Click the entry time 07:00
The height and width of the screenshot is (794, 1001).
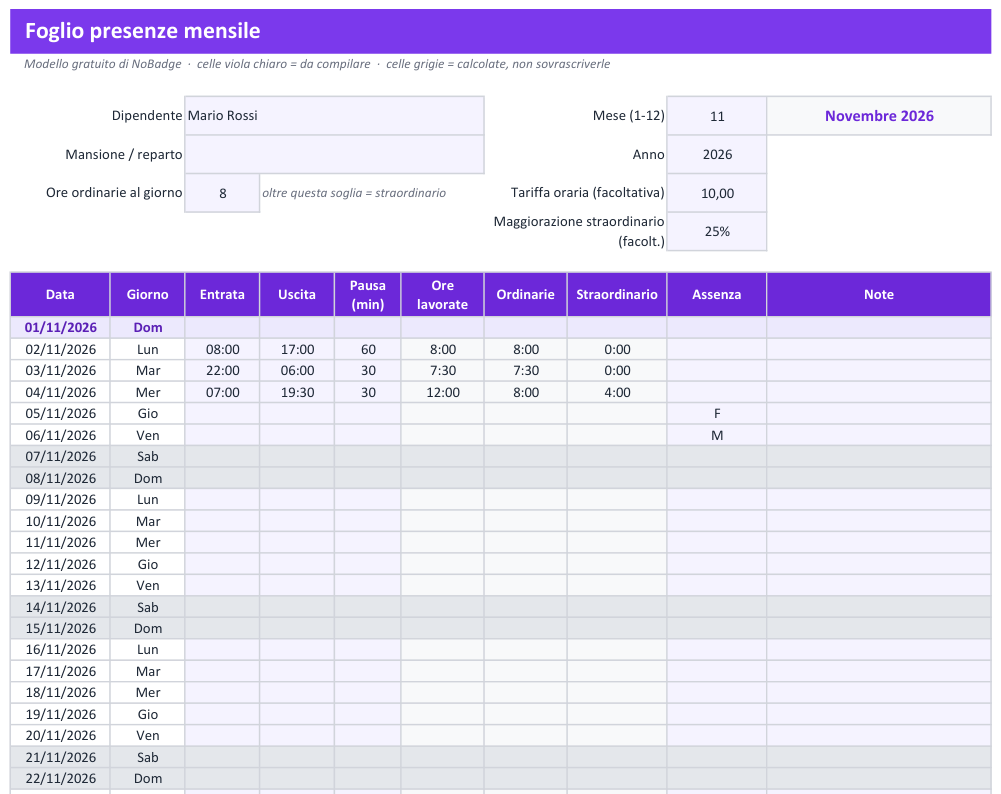tap(222, 392)
